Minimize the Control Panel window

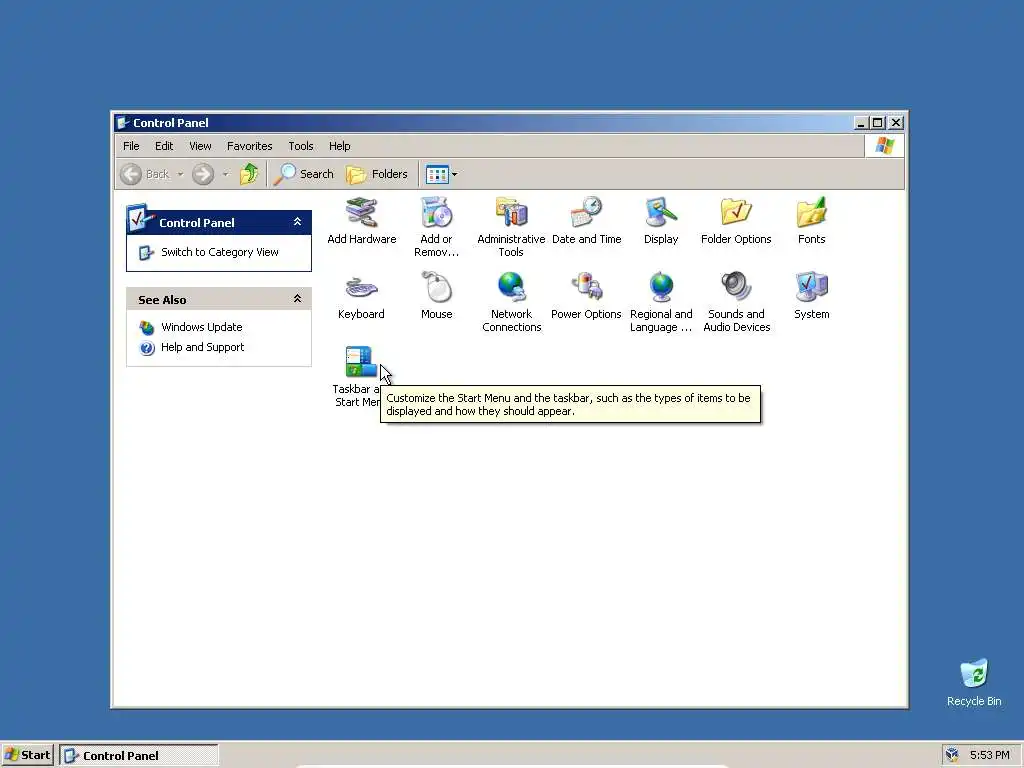861,123
